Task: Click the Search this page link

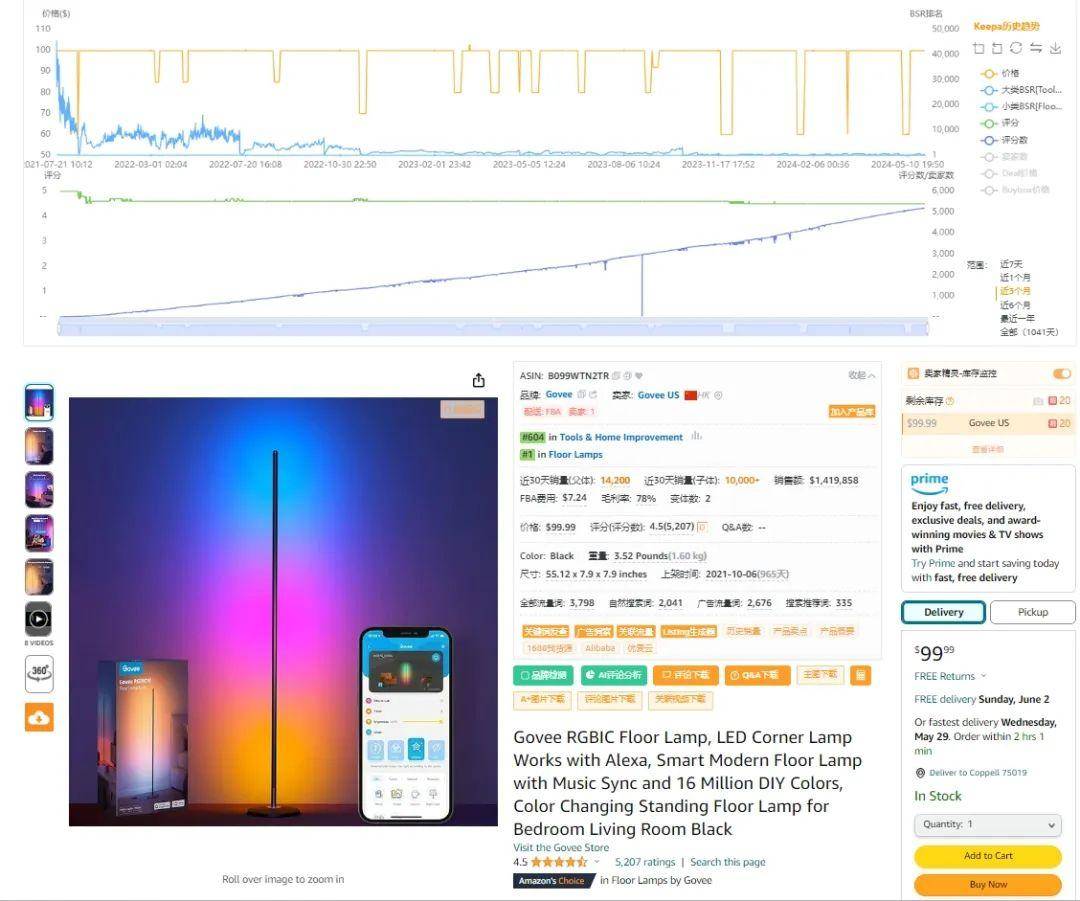Action: [x=727, y=862]
